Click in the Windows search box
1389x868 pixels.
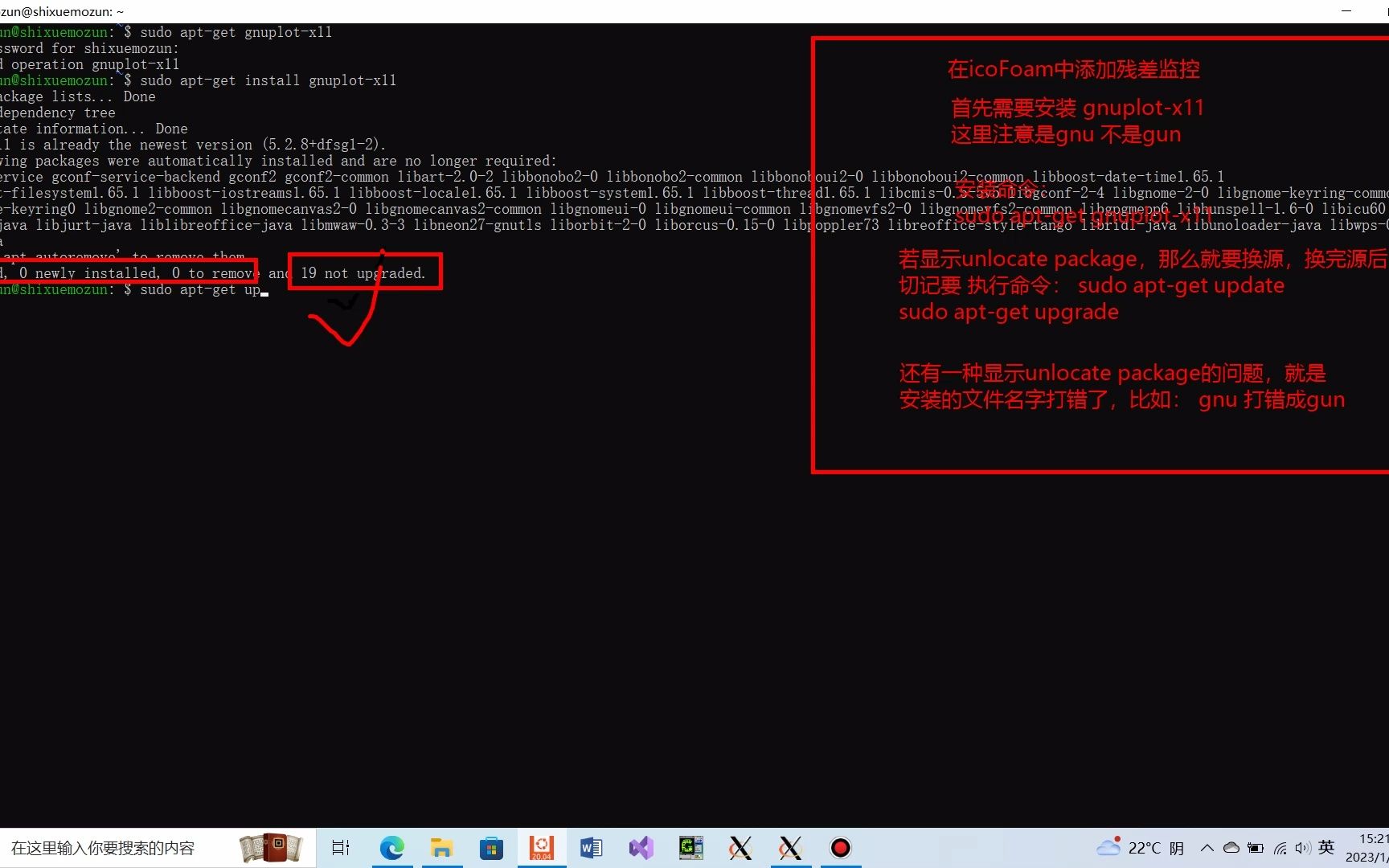tap(157, 848)
